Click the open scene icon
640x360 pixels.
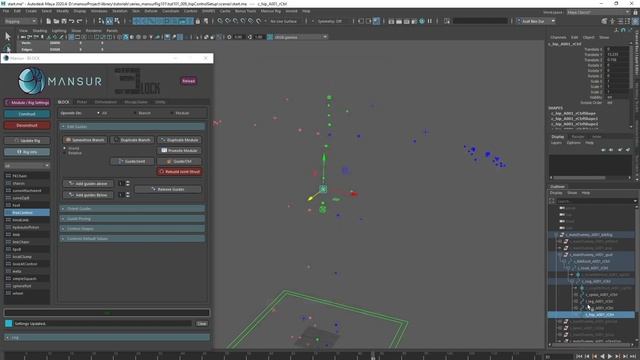(x=56, y=21)
